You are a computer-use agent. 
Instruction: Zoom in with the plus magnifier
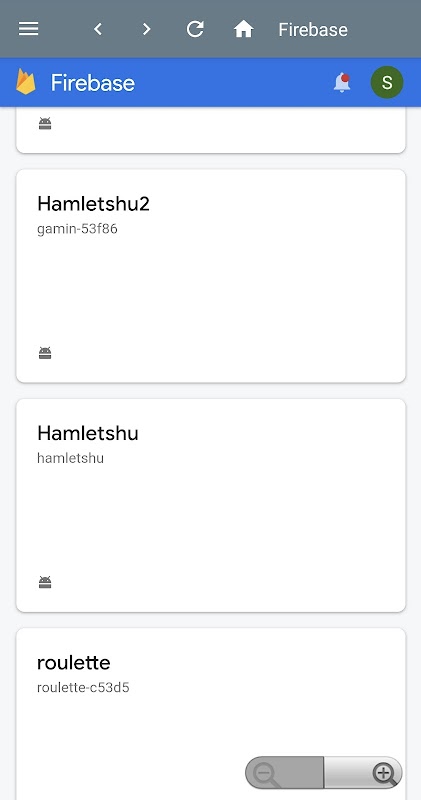363,772
